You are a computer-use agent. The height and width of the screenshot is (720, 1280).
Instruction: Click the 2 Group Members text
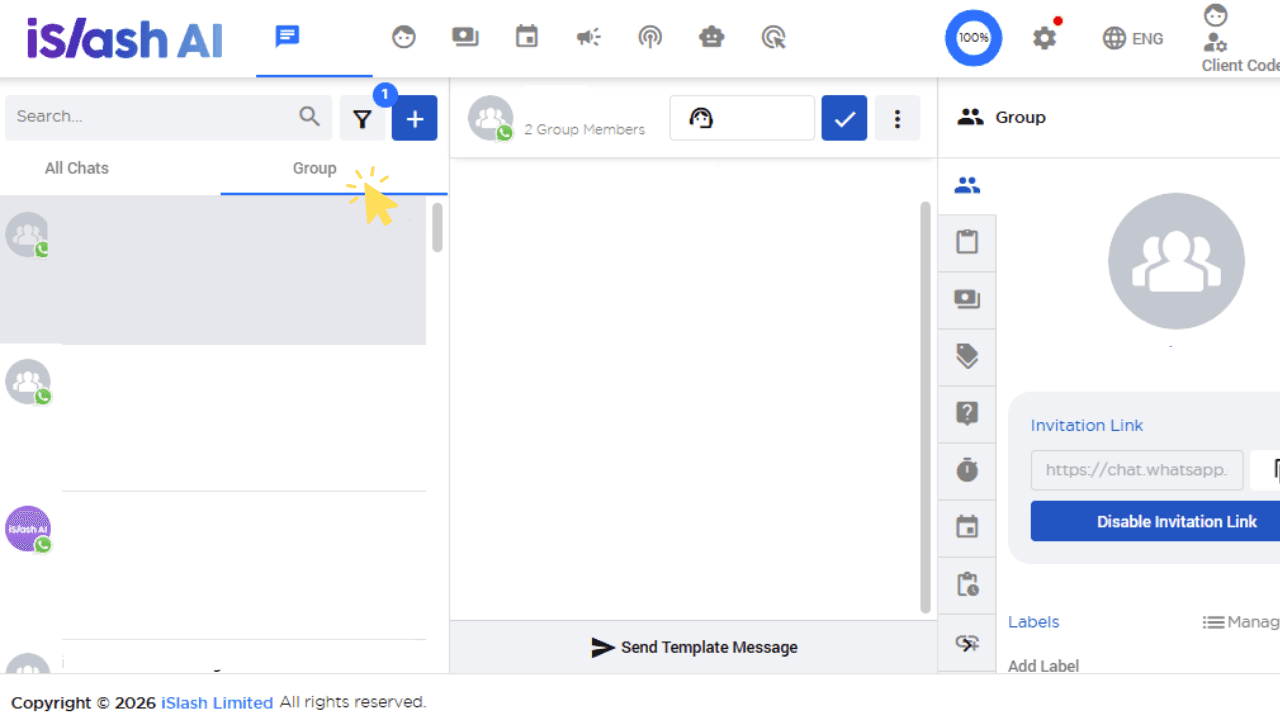point(585,129)
